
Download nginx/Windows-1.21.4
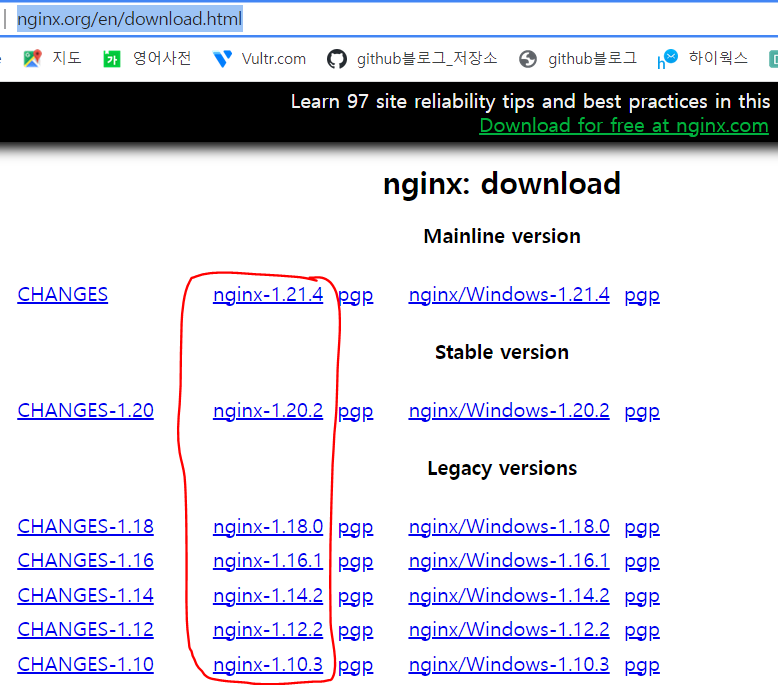(x=509, y=295)
